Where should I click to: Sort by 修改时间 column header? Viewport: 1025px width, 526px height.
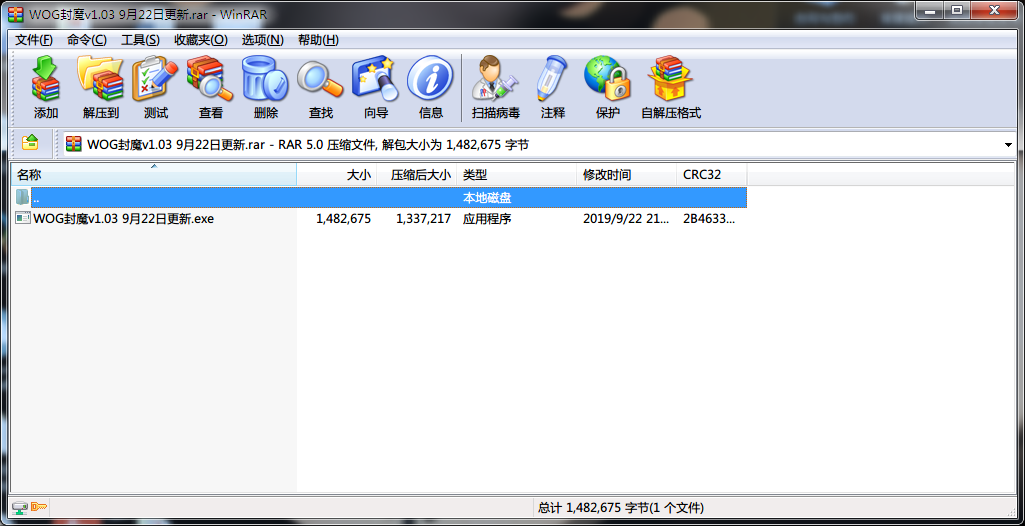(x=626, y=175)
